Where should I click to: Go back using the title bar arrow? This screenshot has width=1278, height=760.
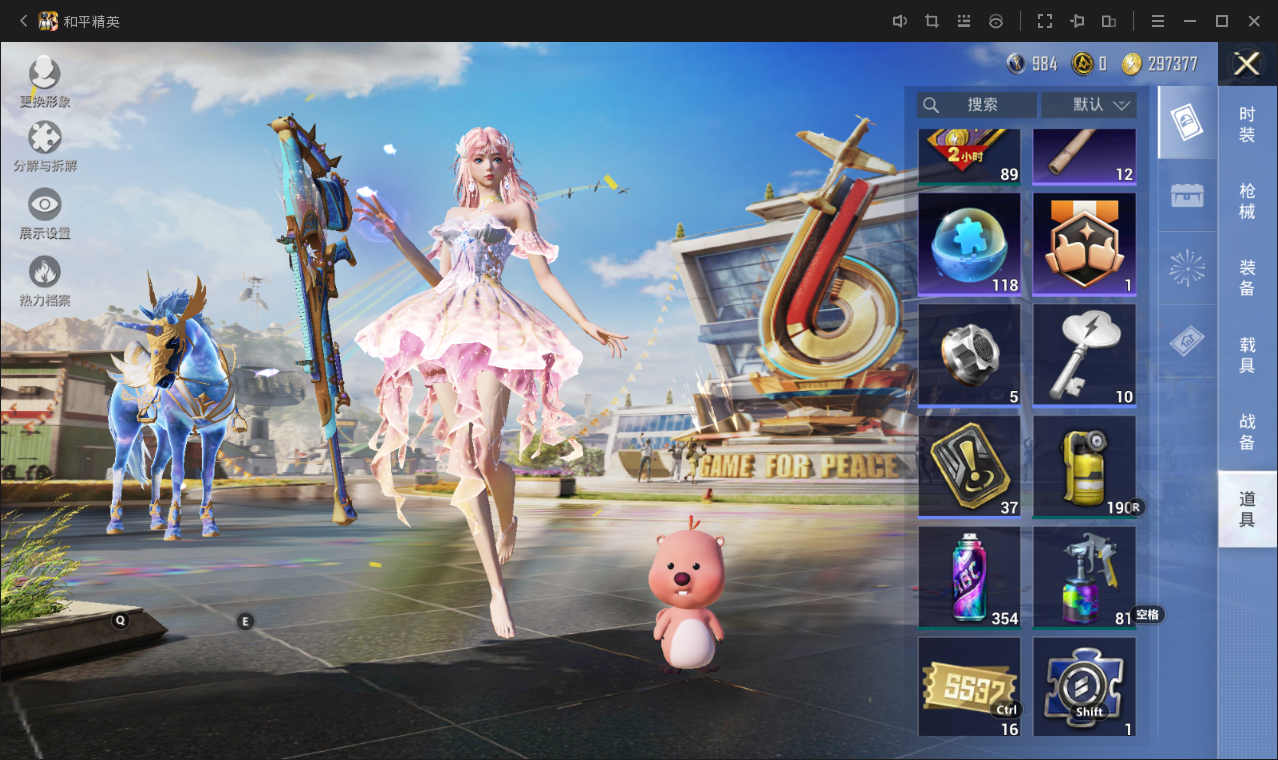[x=23, y=21]
